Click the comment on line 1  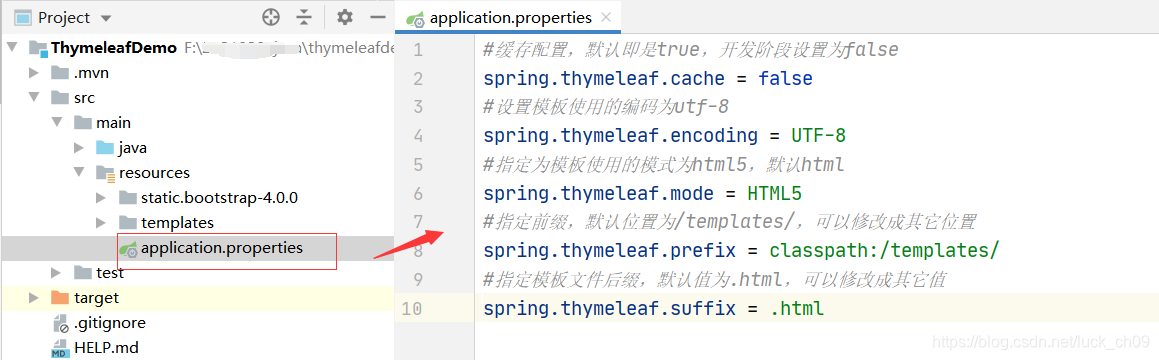[x=691, y=50]
